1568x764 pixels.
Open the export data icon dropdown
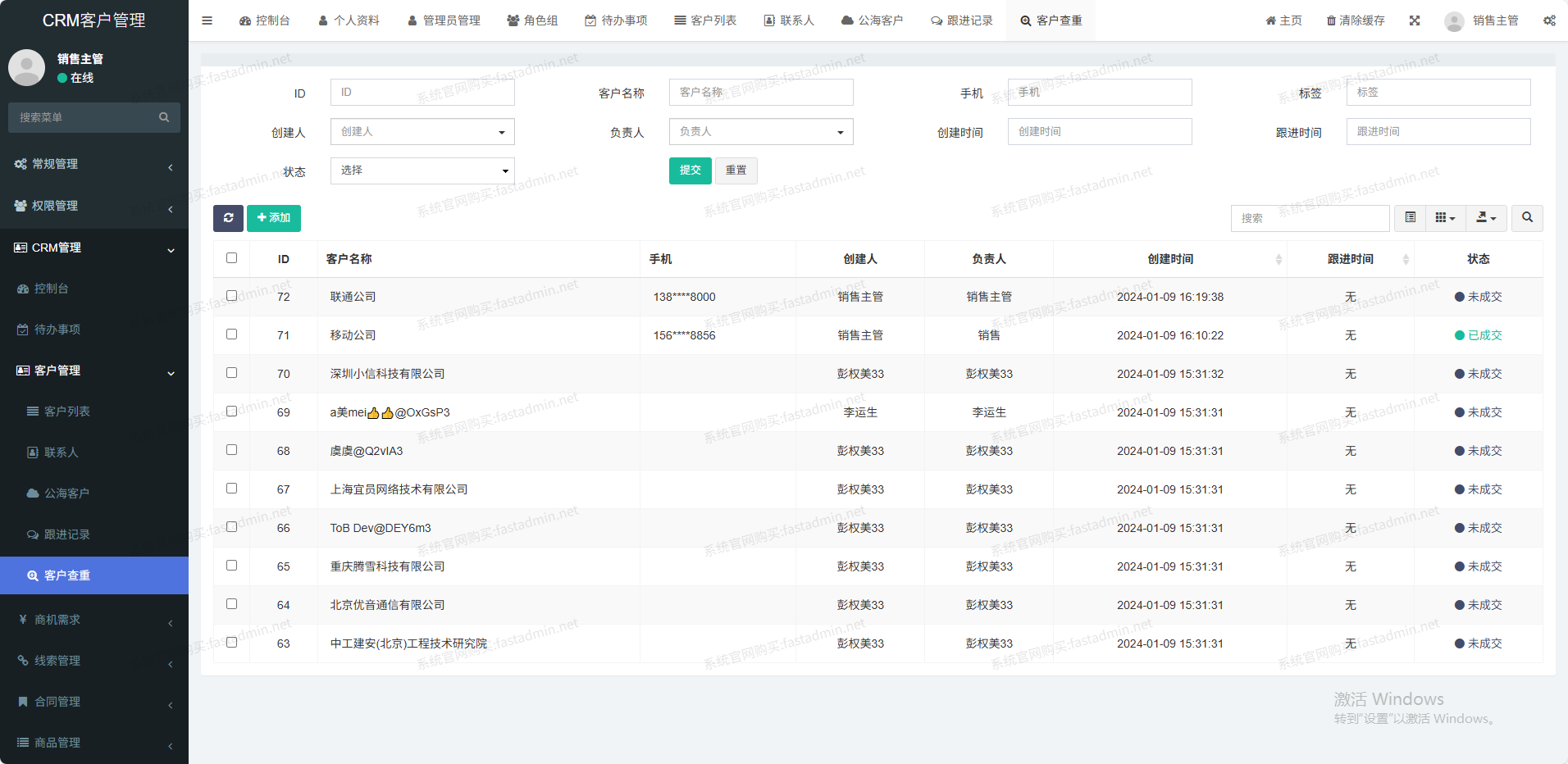1486,218
